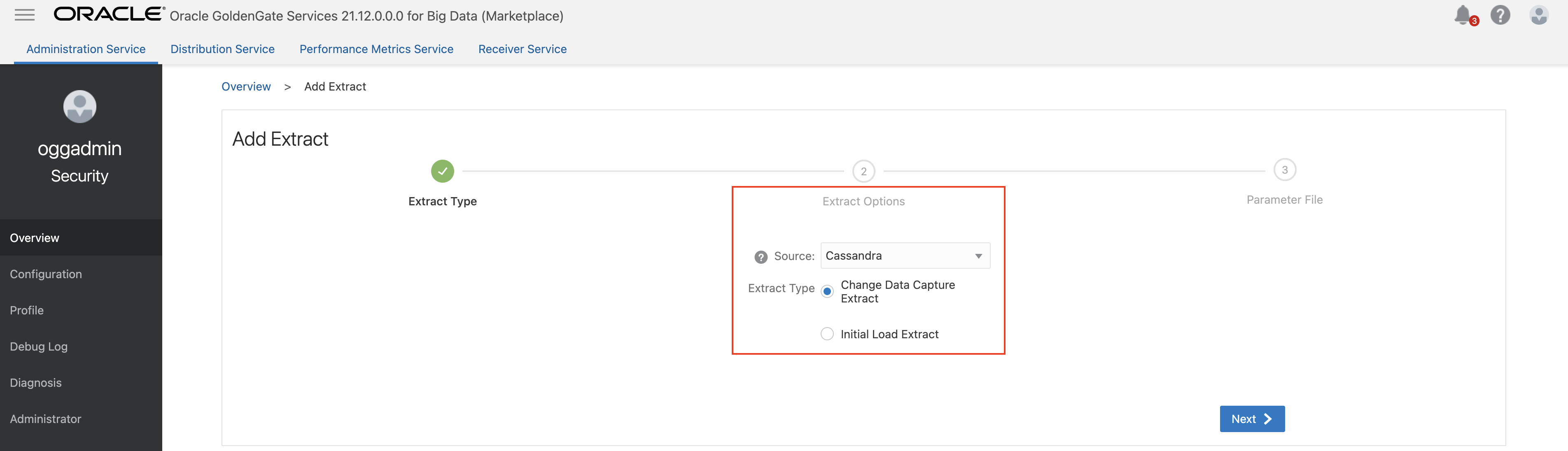Select Initial Load Extract radio button
This screenshot has width=1568, height=451.
click(826, 334)
